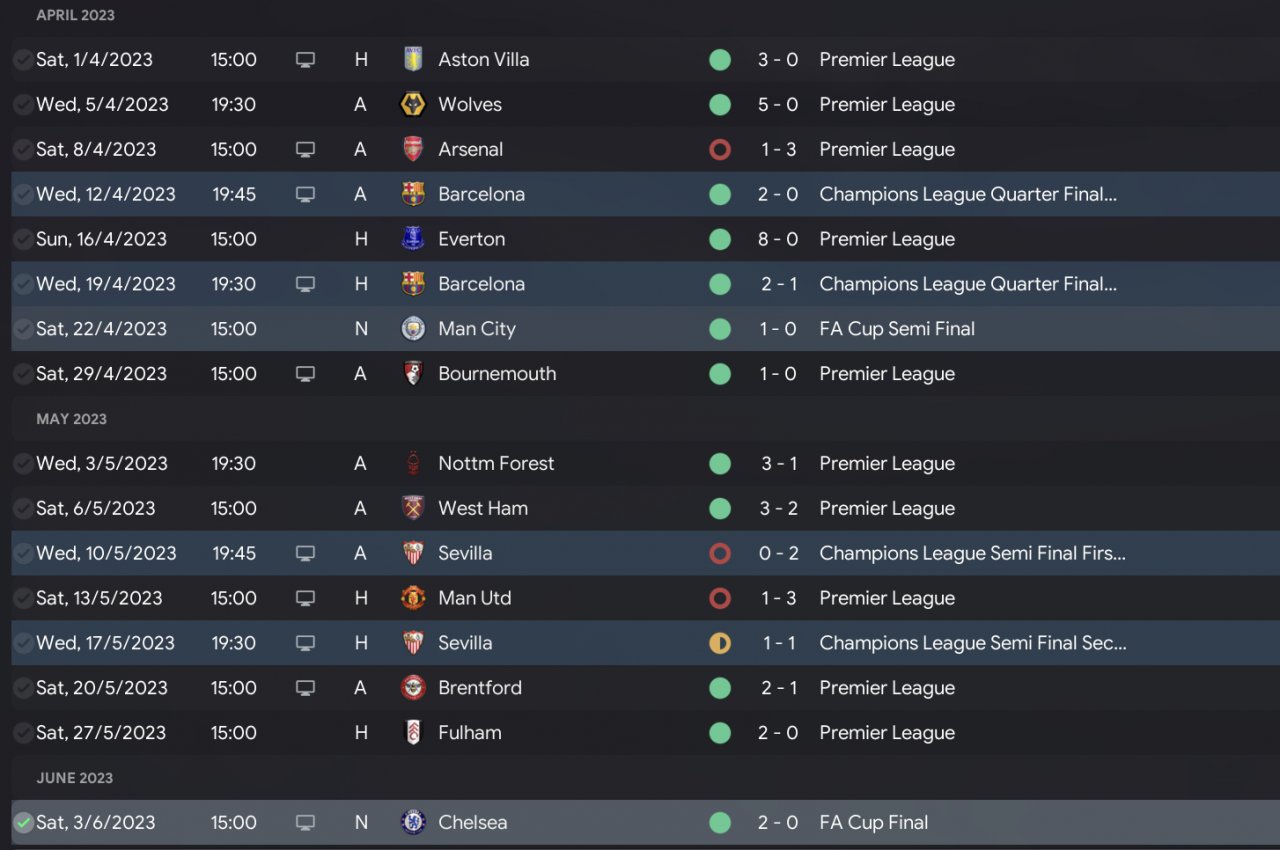Open the Sevilla link in the 17/5/2023 row
The height and width of the screenshot is (850, 1280).
[465, 643]
